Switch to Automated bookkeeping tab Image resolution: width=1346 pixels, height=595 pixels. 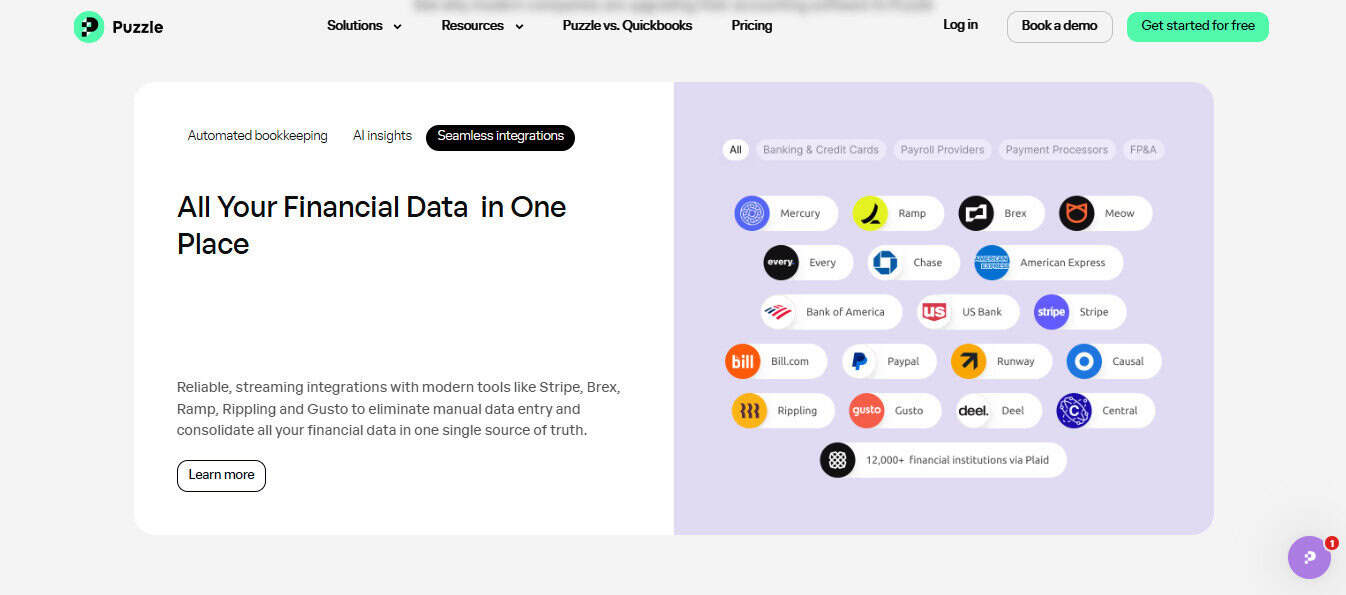click(x=257, y=136)
